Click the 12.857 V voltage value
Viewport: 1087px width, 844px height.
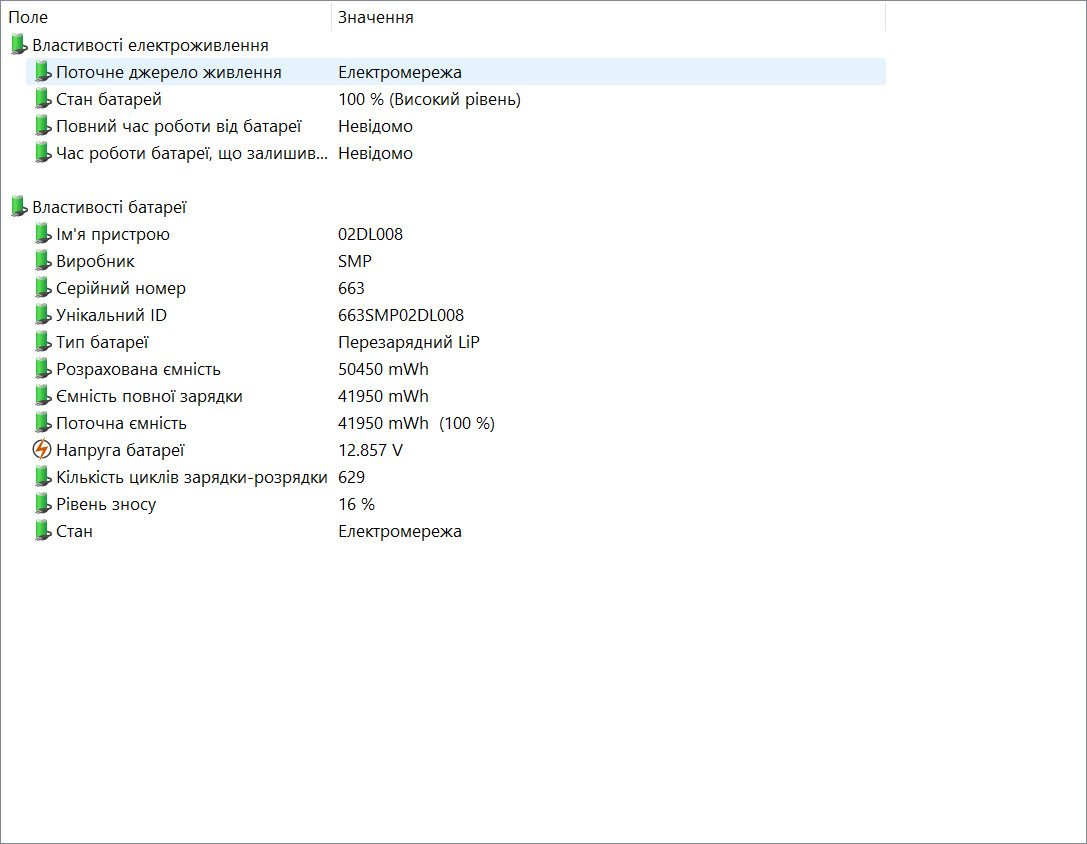(x=370, y=451)
